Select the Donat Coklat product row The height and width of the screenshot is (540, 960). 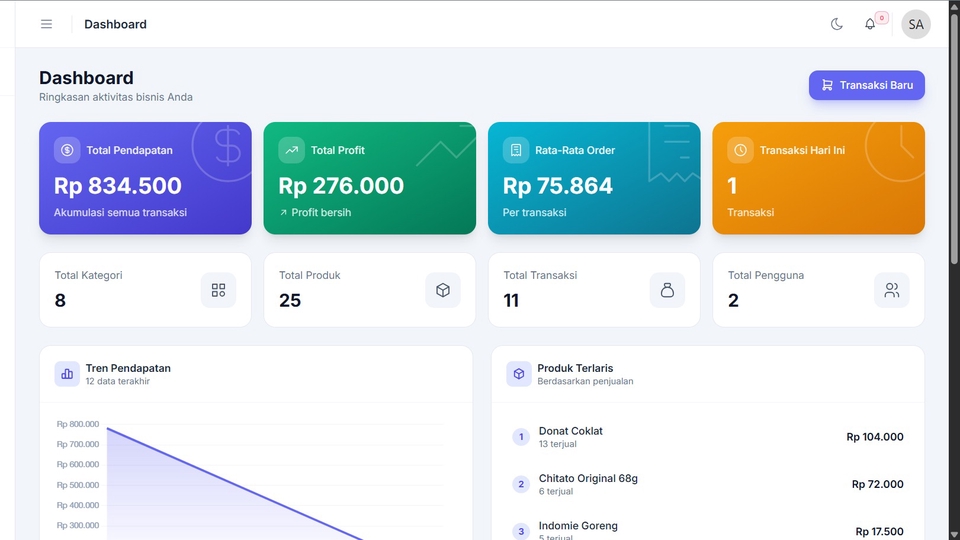708,437
